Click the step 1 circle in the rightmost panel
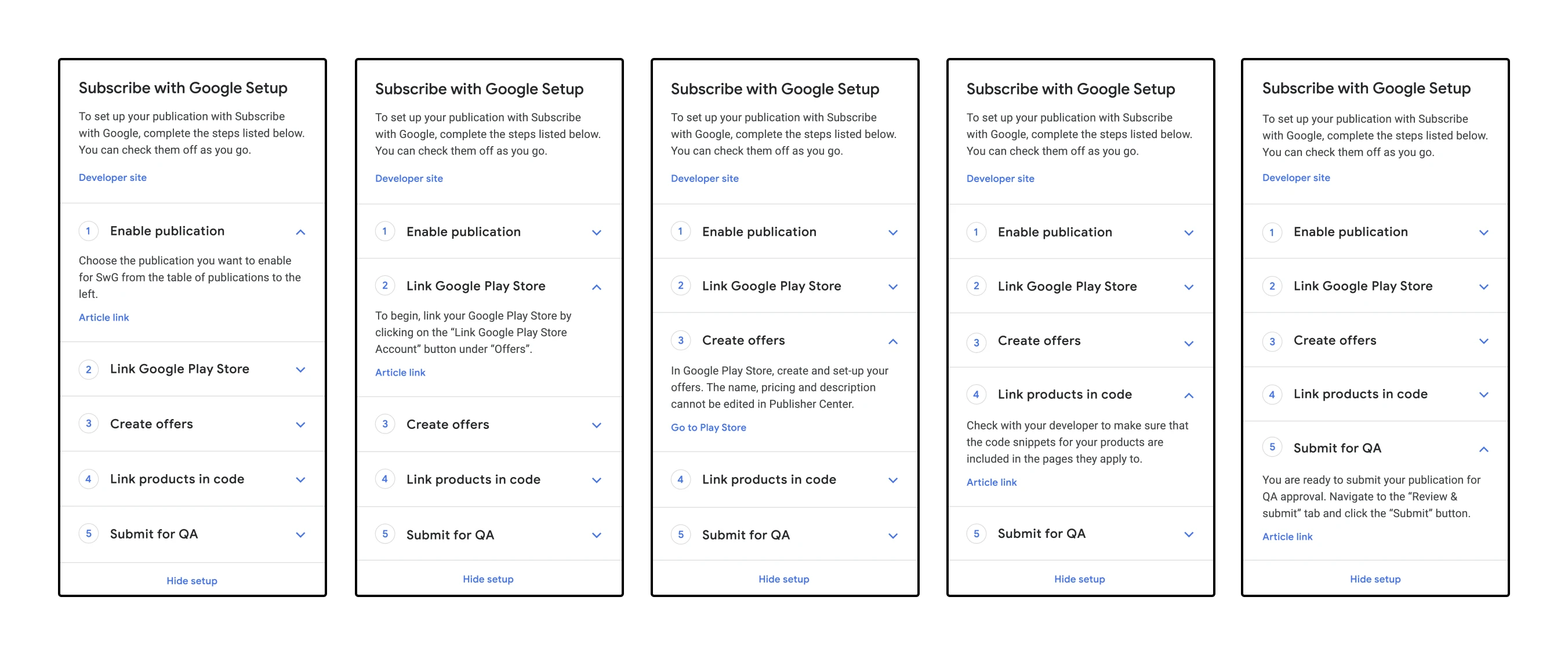 1272,232
